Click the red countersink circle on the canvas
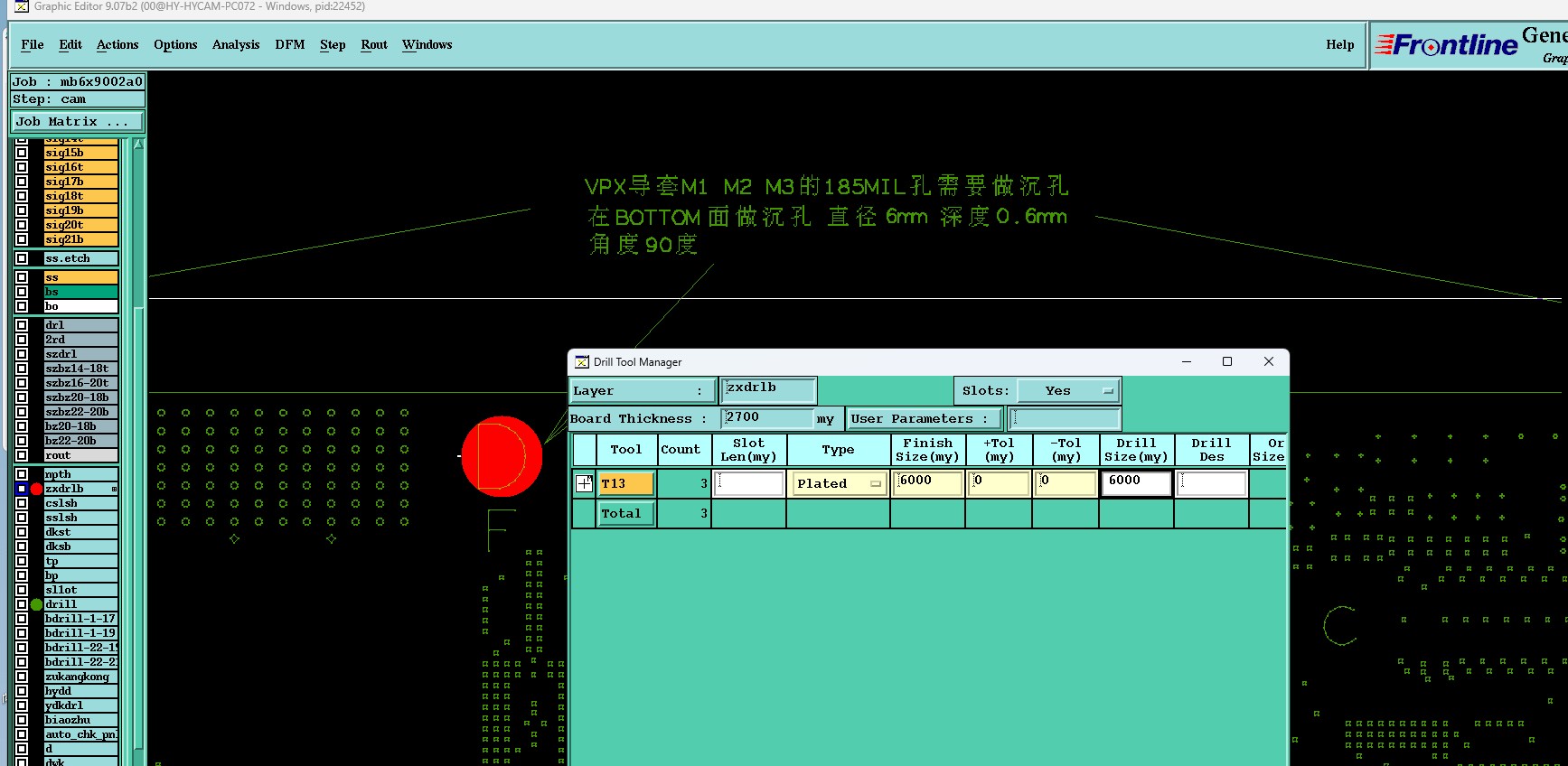This screenshot has width=1568, height=766. point(502,456)
